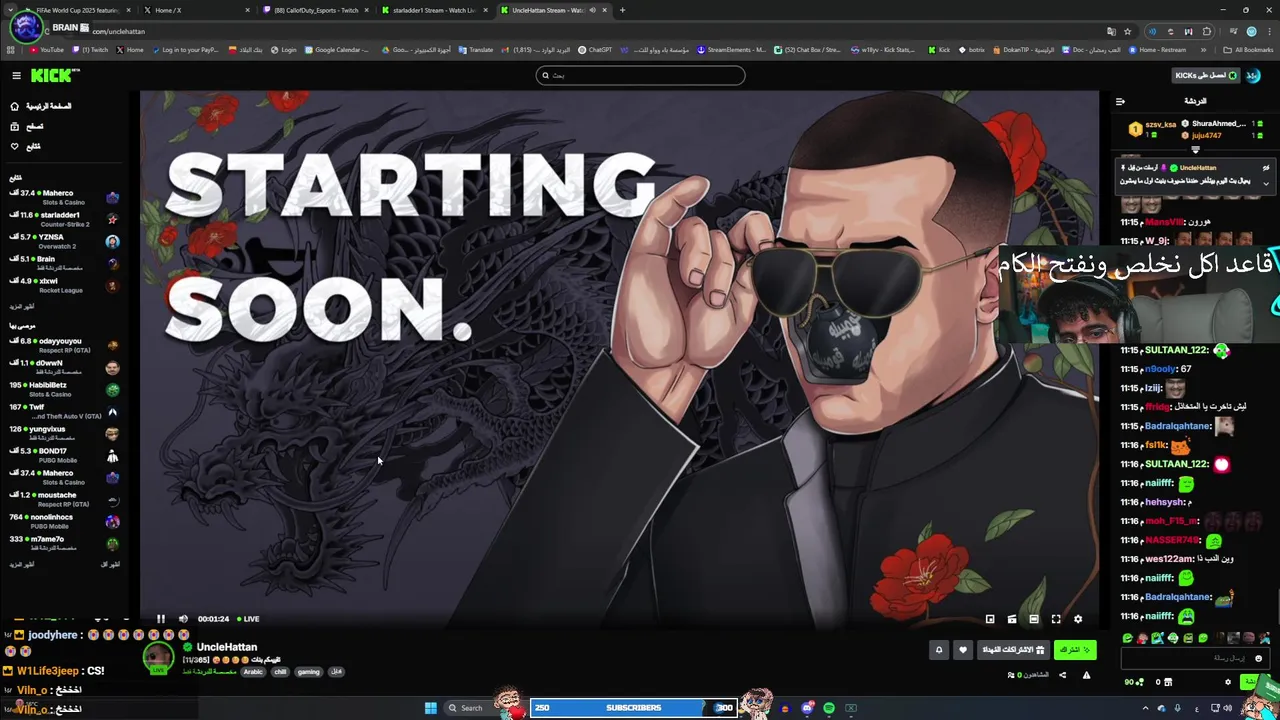Screen dimensions: 1280x720
Task: Open HabibiBetz Slots & Casino channel
Action: click(x=64, y=389)
